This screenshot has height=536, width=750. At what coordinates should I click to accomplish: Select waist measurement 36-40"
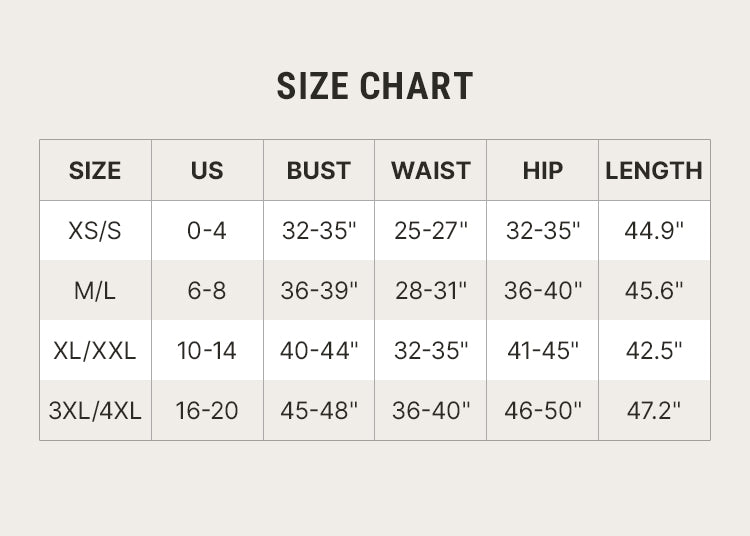[x=431, y=411]
